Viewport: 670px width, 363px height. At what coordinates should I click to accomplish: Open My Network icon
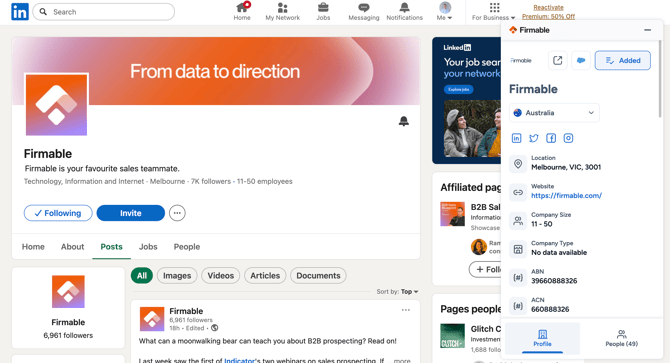click(x=282, y=12)
